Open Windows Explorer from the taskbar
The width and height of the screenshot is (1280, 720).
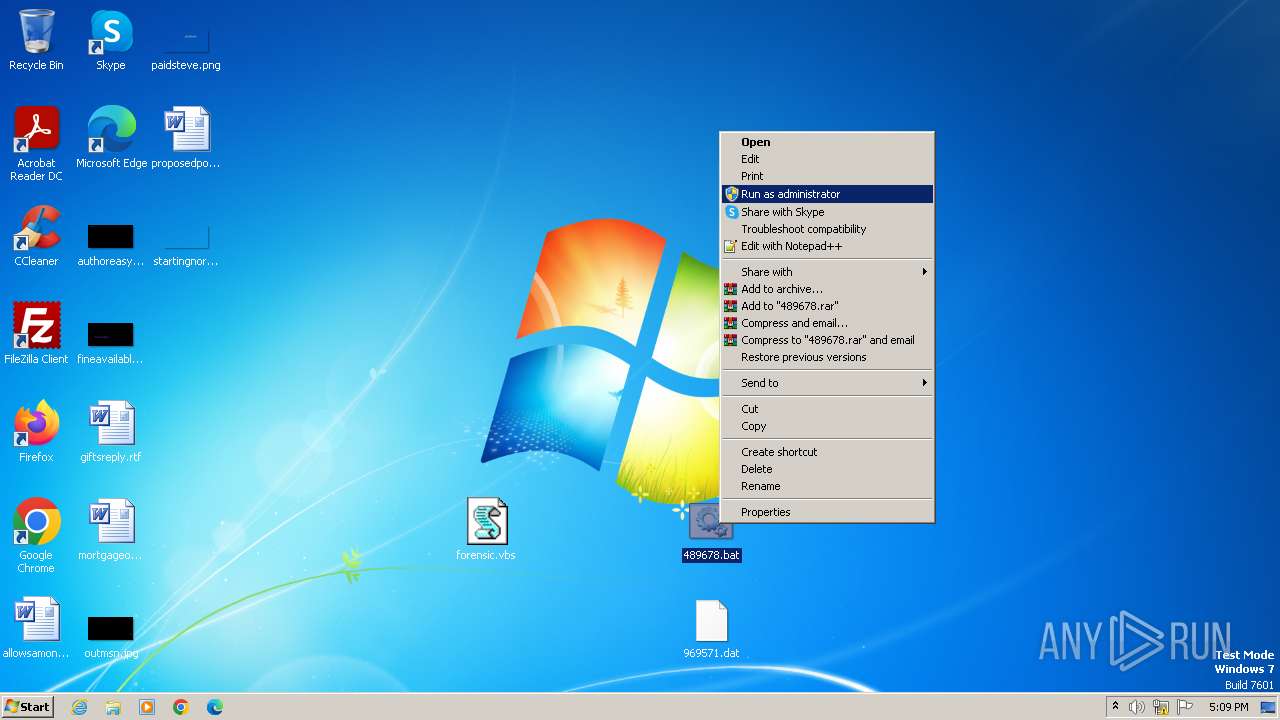point(113,707)
